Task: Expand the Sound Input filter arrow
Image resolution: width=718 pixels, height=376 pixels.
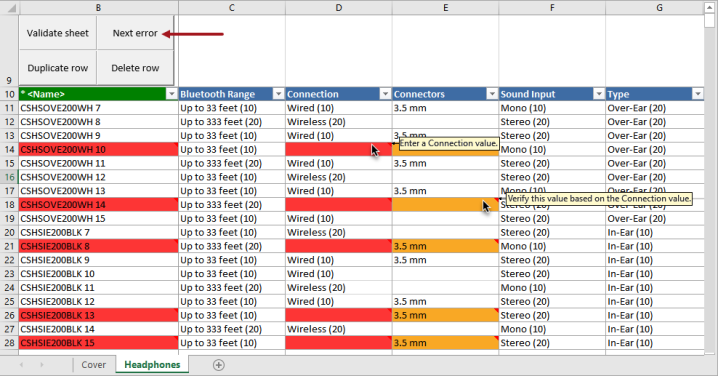Action: (x=598, y=94)
